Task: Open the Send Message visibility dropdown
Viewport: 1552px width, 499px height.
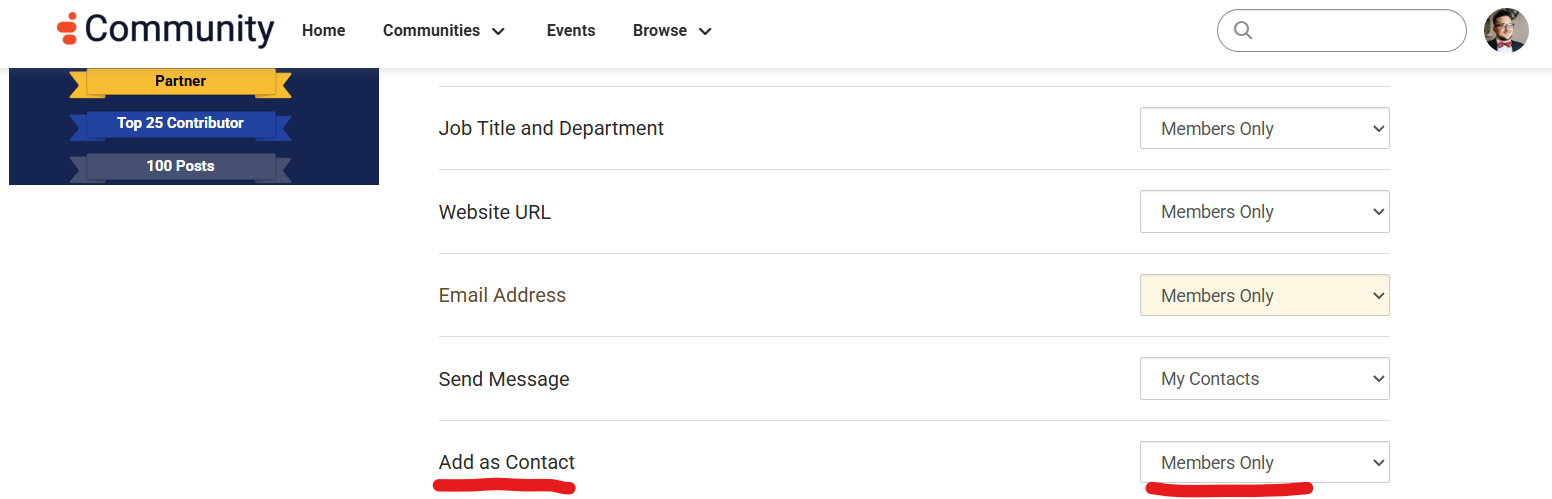Action: [x=1264, y=379]
